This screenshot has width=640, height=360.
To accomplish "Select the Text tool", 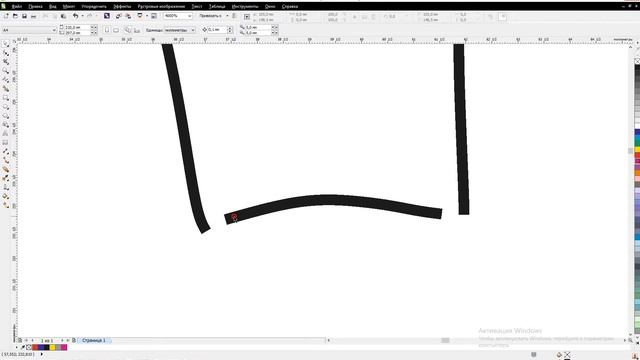I will click(6, 133).
